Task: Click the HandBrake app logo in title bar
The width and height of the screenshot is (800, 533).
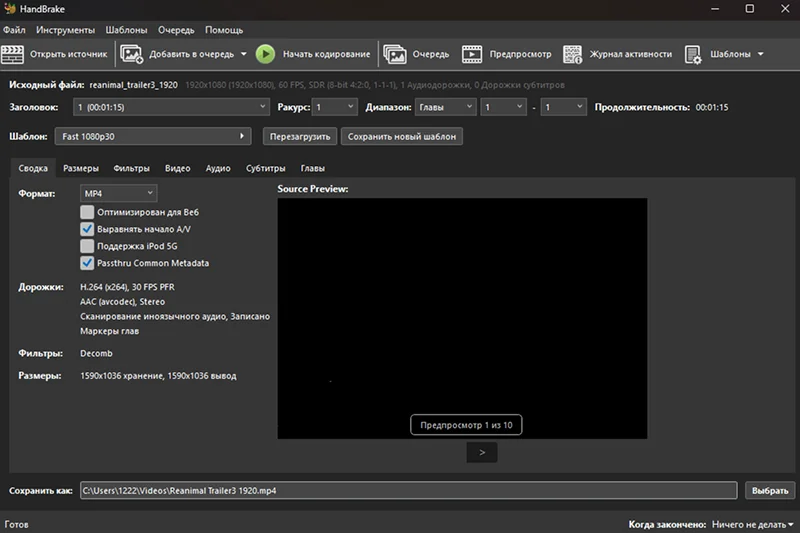Action: coord(10,9)
